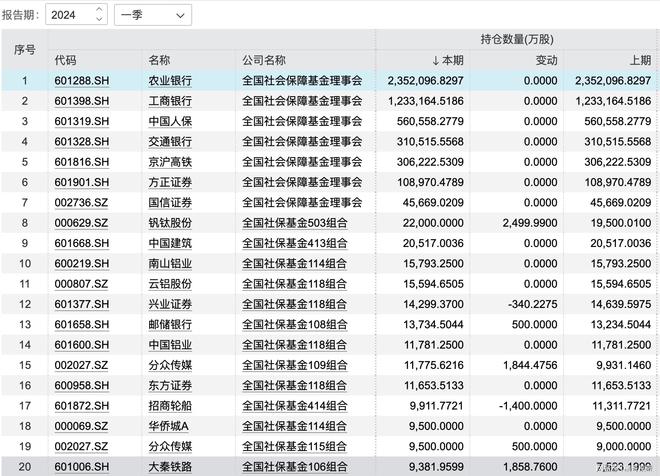
Task: Click the 代码 column header
Action: point(65,61)
